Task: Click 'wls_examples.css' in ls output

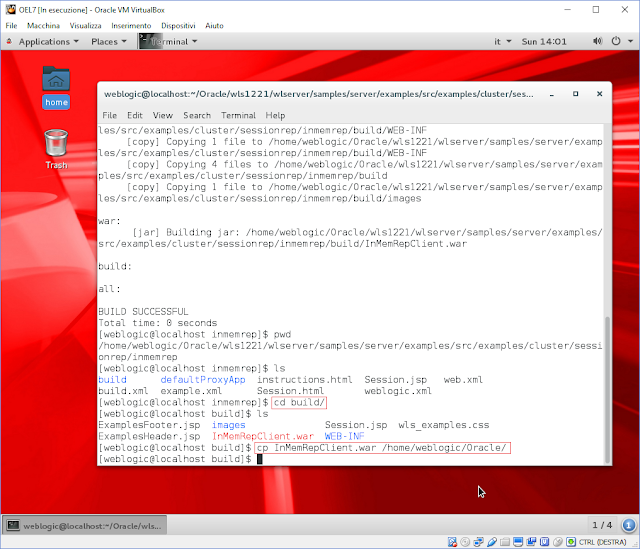Action: click(x=444, y=425)
